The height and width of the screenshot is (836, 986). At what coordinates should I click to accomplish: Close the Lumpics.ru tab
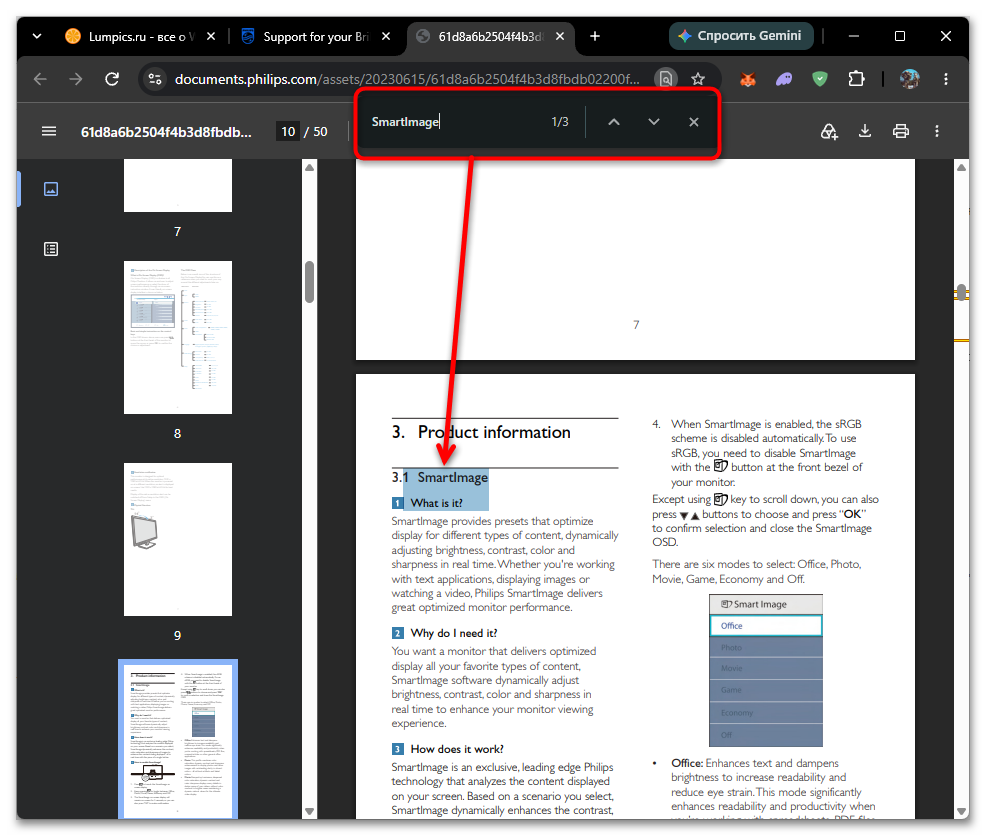211,36
